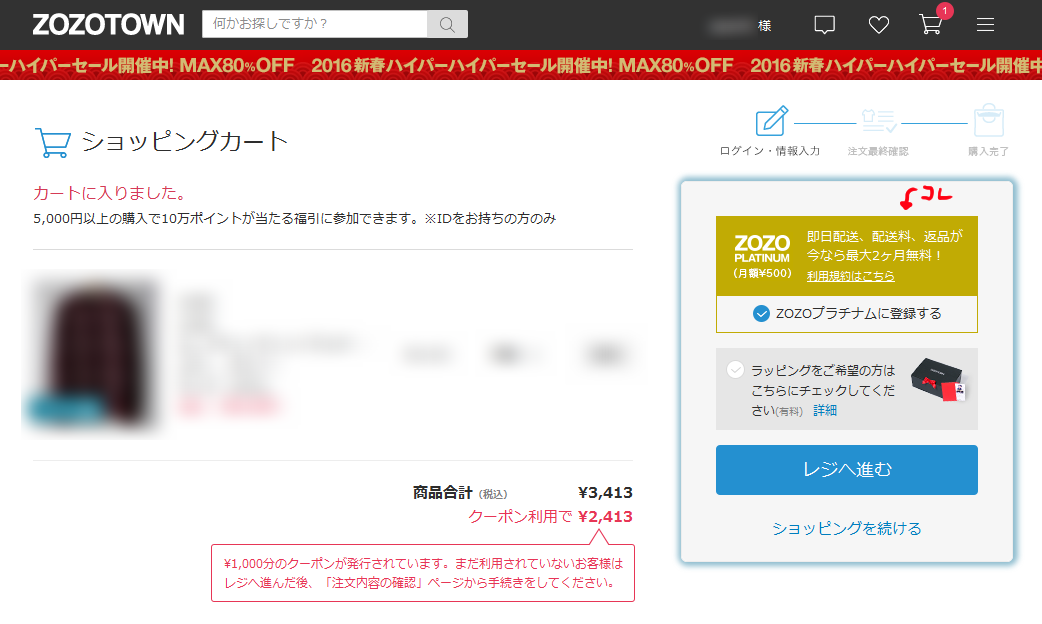1042x624 pixels.
Task: Click the gift box wrapping image
Action: pyautogui.click(x=938, y=381)
